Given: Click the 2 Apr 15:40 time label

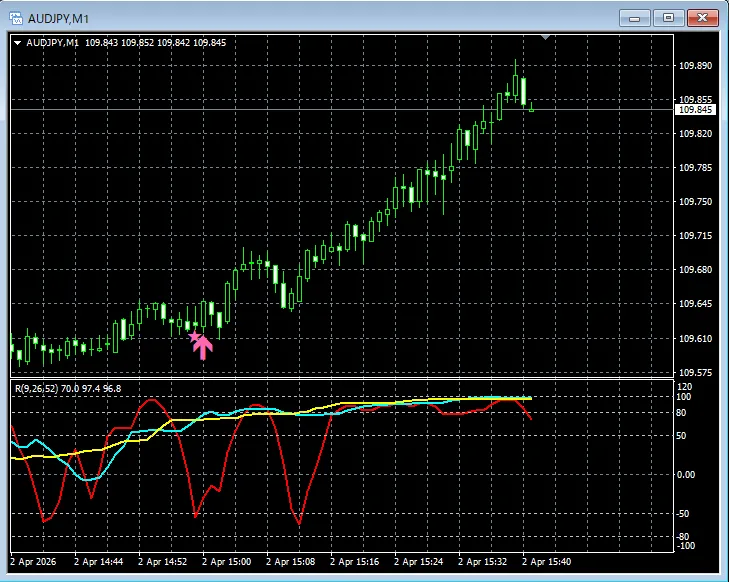Looking at the screenshot, I should pos(547,562).
